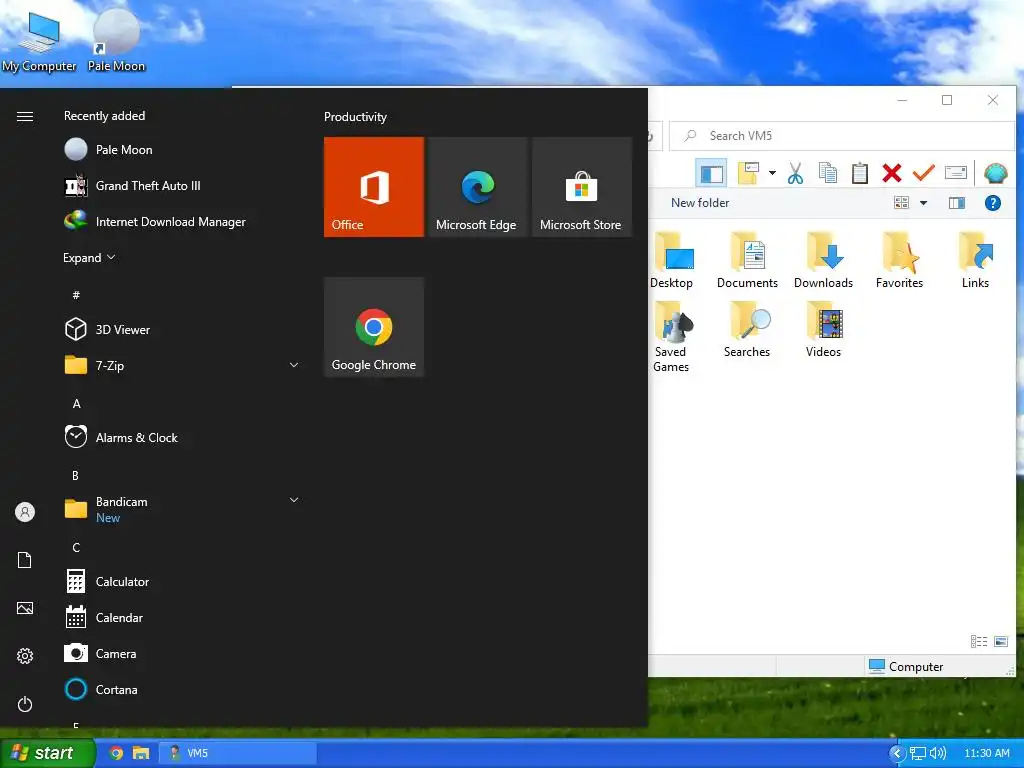Toggle the preview pane button
This screenshot has height=768, width=1024.
click(x=957, y=203)
